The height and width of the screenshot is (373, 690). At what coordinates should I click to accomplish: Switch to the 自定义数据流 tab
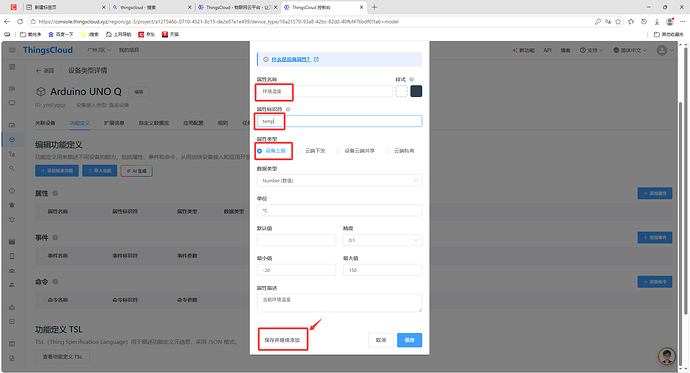point(154,123)
